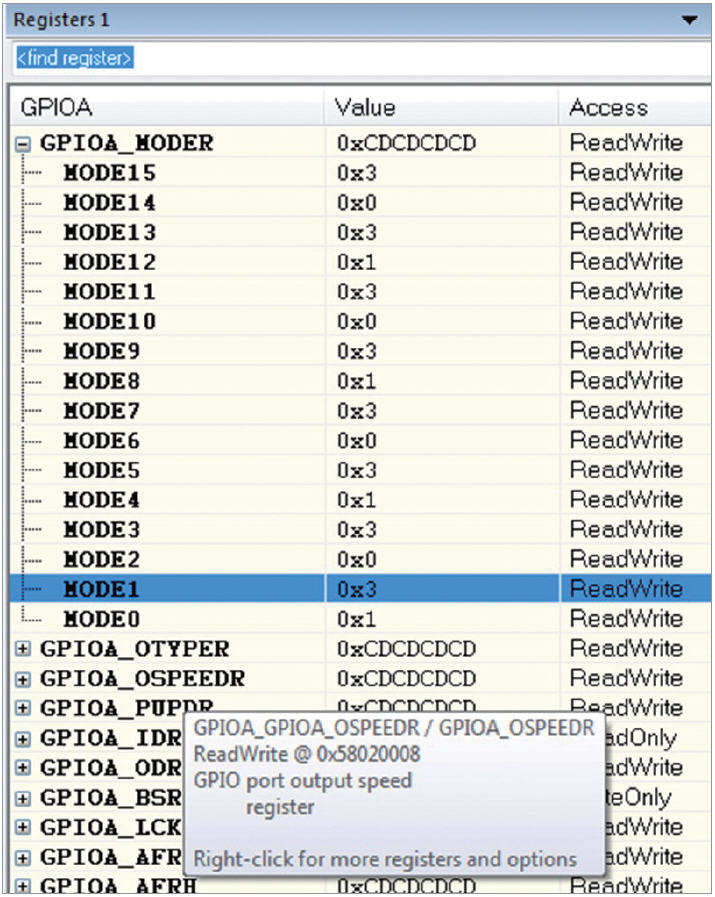Screen dimensions: 715x897
Task: Open the Registers 1 panel dropdown arrow
Action: (689, 20)
